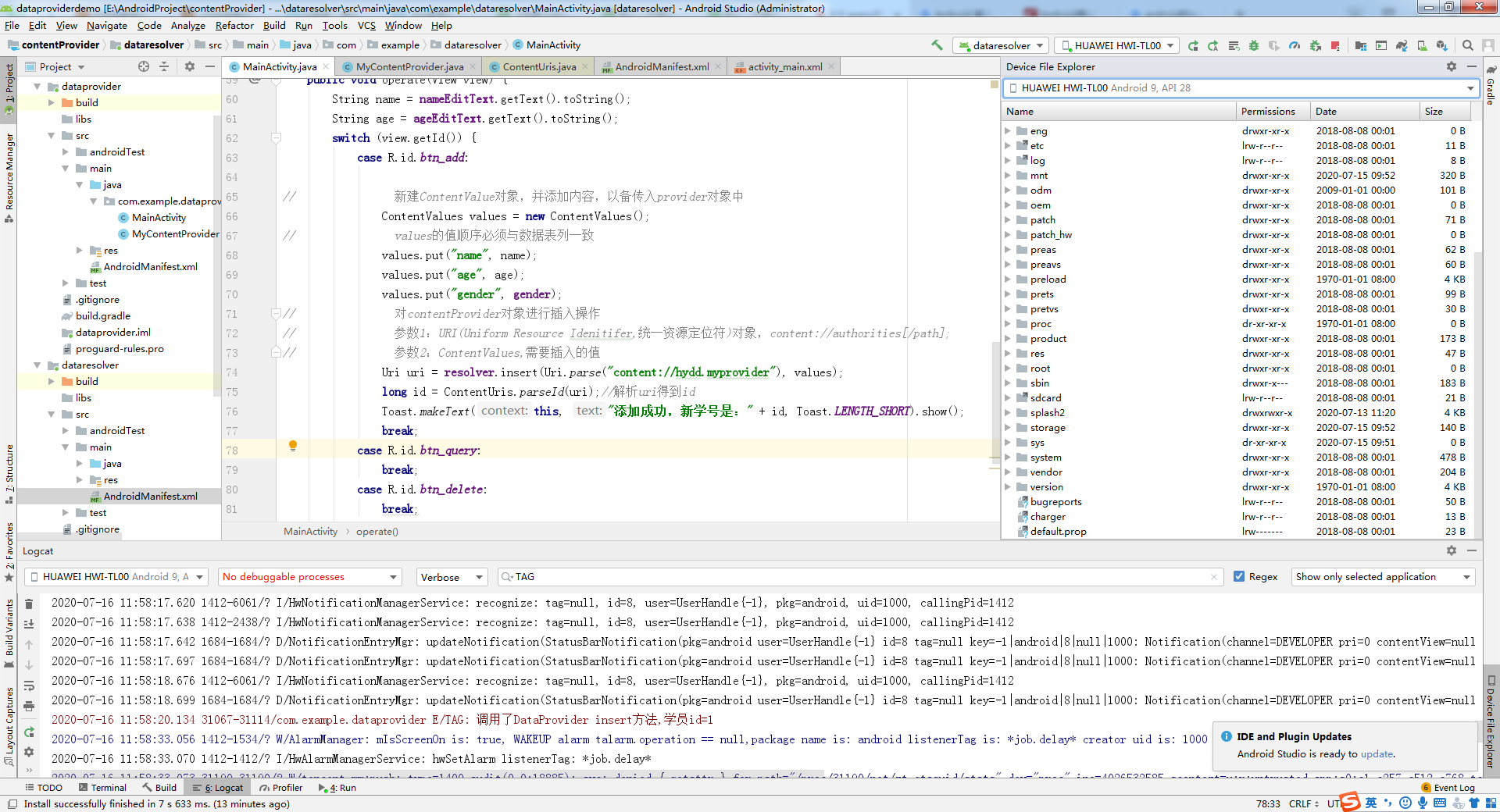Open Show only selected application dropdown
Image resolution: width=1500 pixels, height=812 pixels.
point(1383,577)
